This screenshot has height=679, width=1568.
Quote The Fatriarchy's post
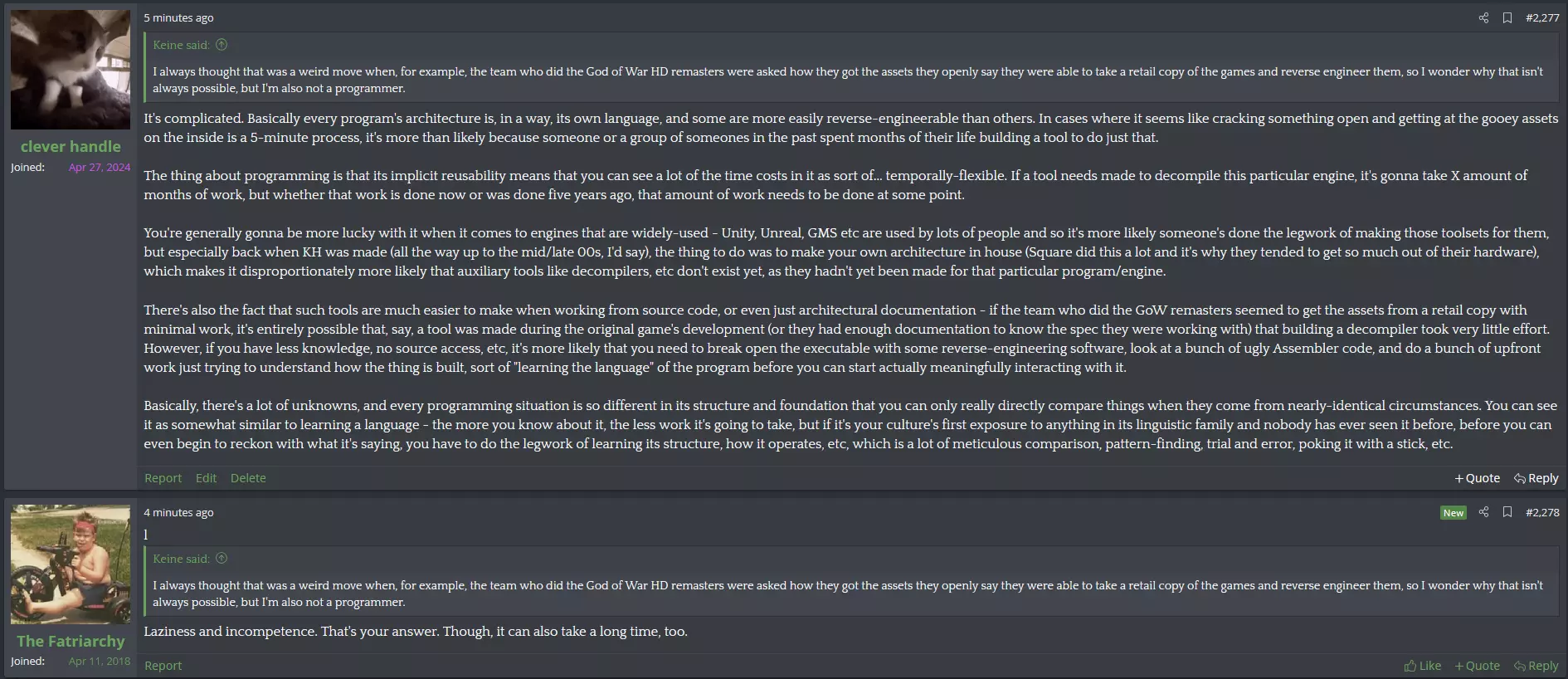coord(1477,666)
